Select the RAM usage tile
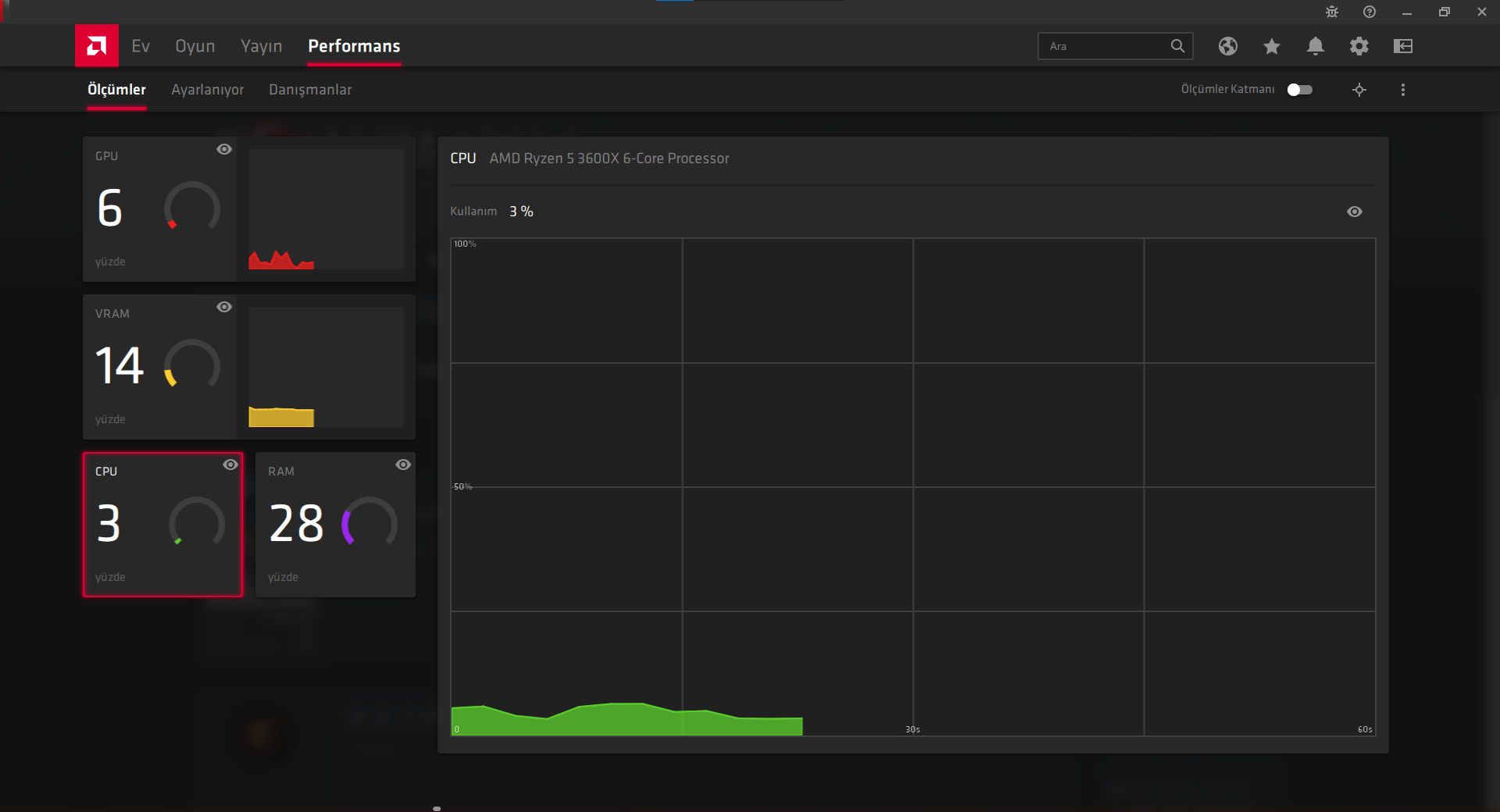Image resolution: width=1500 pixels, height=812 pixels. click(x=335, y=525)
